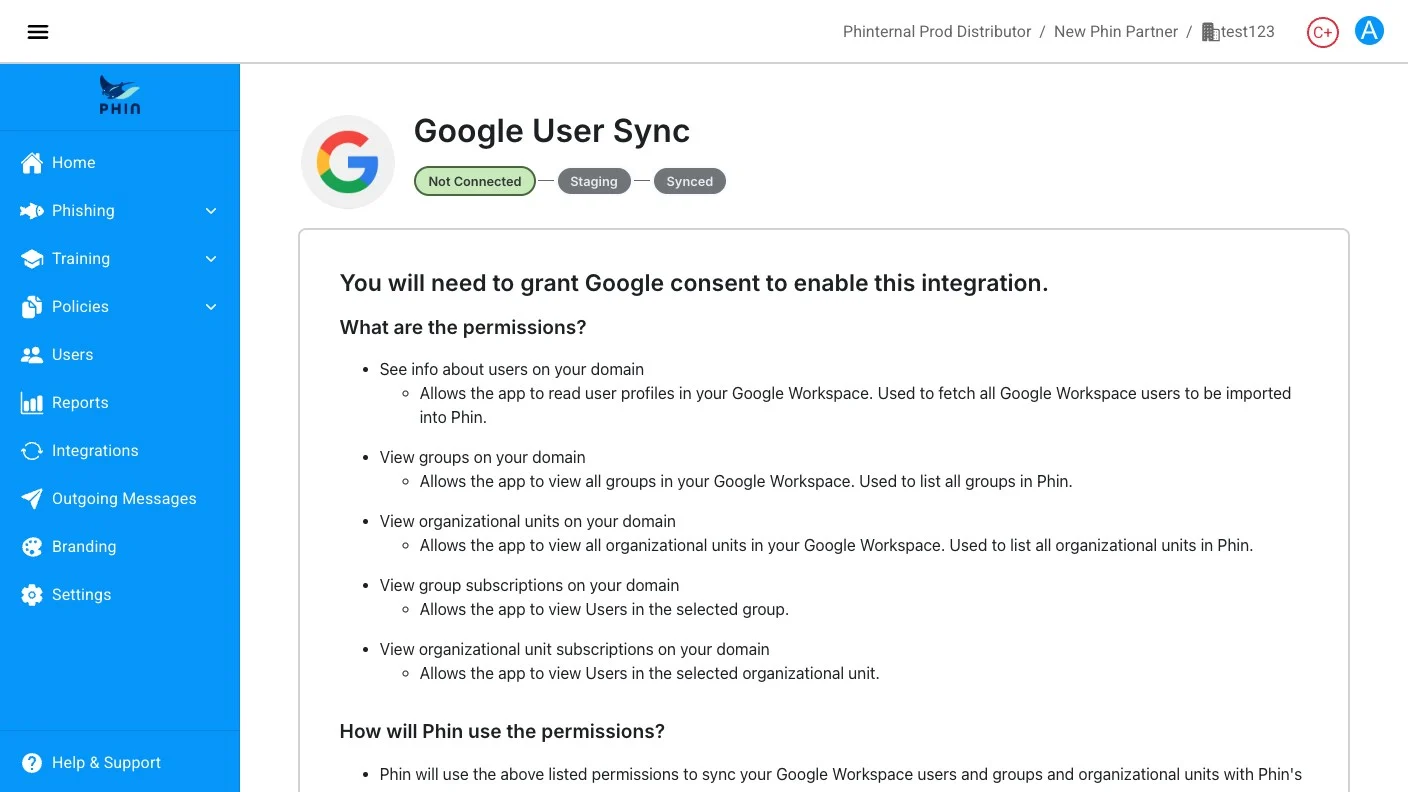Click 'You will need to grant Google consent' heading

pyautogui.click(x=694, y=283)
